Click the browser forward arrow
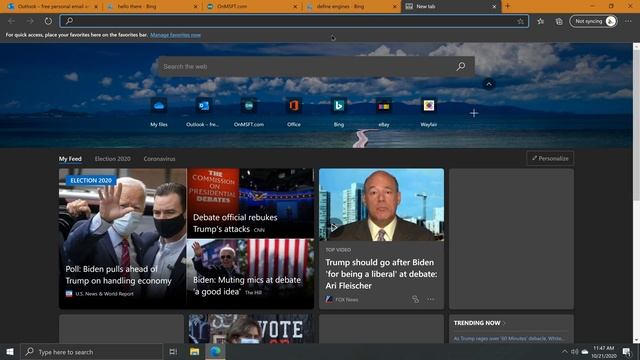 (x=30, y=21)
